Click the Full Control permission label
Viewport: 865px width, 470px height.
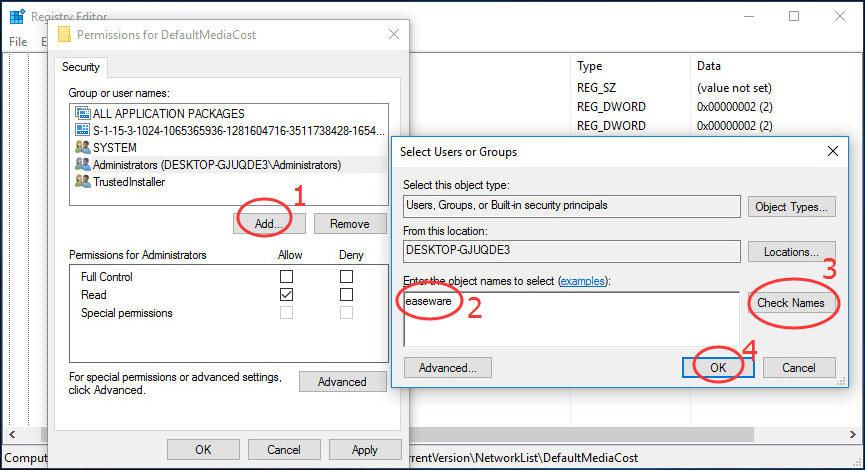(107, 277)
